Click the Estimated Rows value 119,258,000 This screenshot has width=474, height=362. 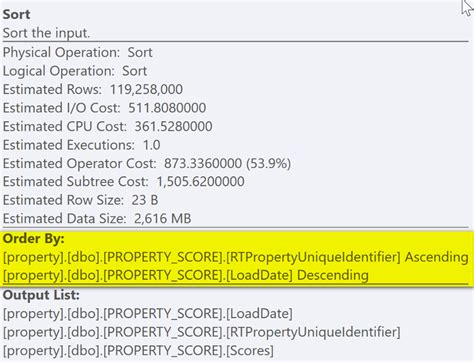(x=146, y=89)
